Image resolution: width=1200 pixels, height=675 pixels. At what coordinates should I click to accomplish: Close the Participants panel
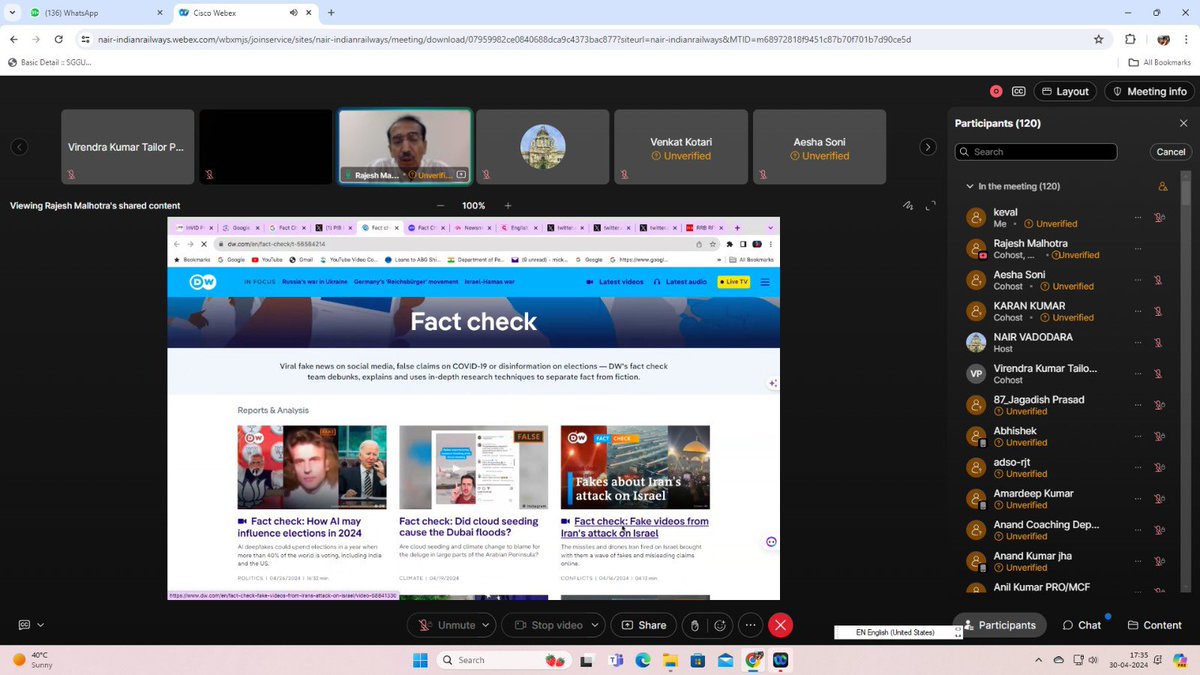[1183, 123]
